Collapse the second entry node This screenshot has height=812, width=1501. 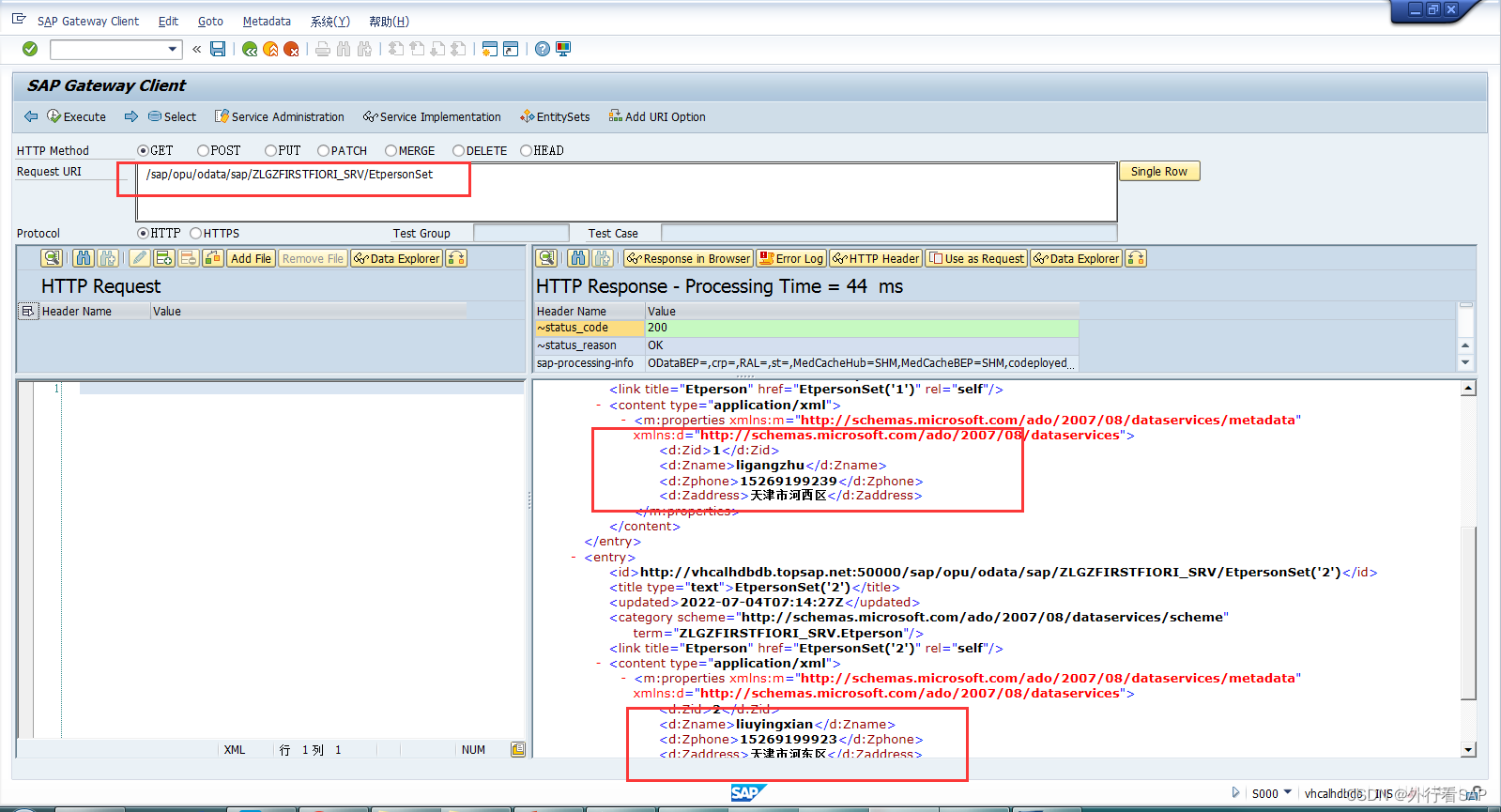click(574, 558)
